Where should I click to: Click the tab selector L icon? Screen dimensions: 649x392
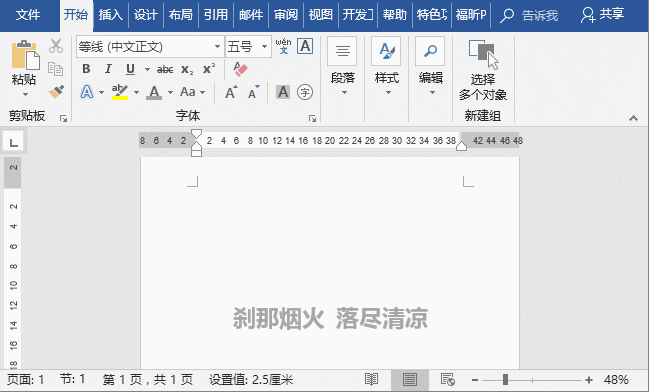click(x=14, y=142)
